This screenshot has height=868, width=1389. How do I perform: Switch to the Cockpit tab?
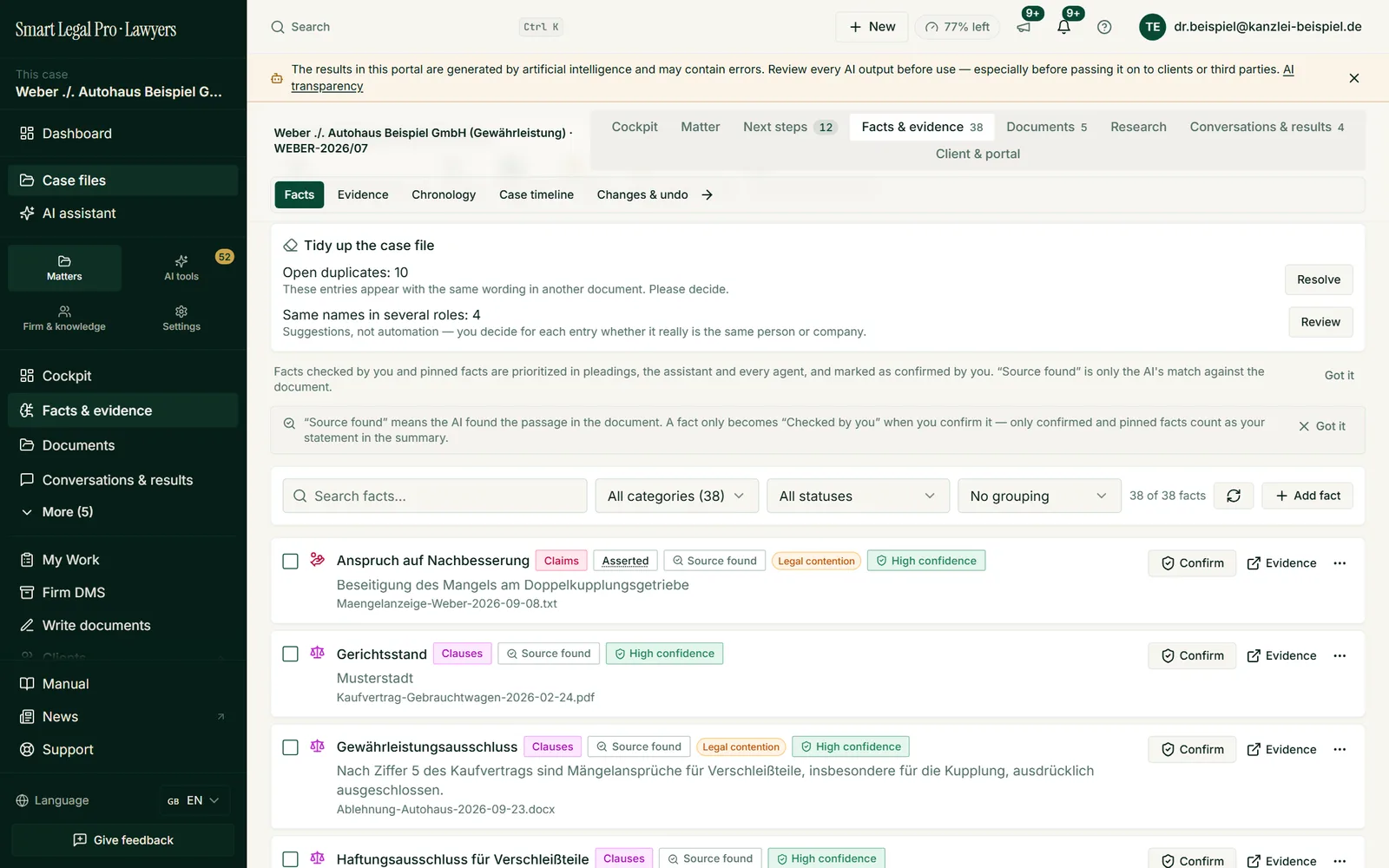point(635,127)
